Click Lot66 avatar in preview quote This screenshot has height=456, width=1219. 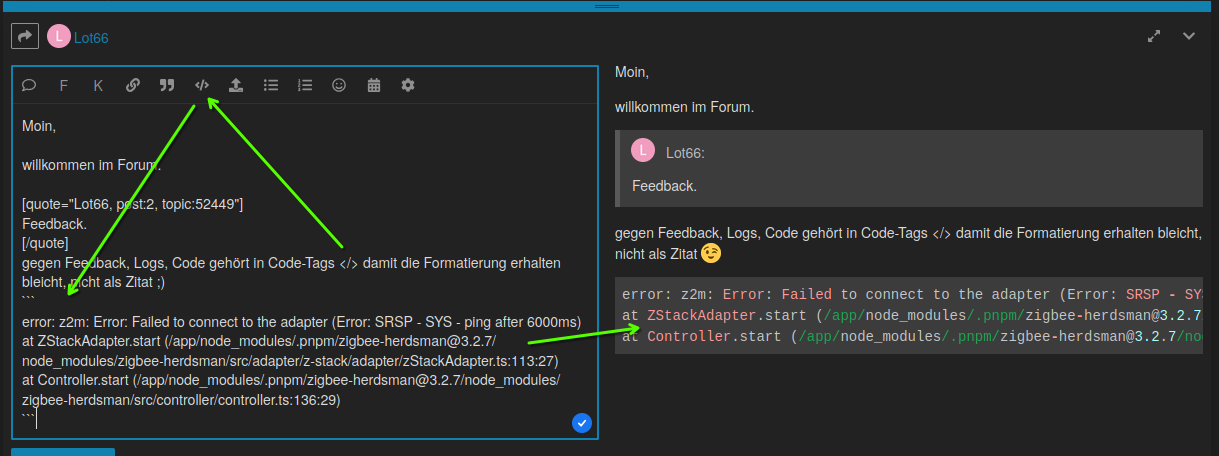(x=643, y=151)
